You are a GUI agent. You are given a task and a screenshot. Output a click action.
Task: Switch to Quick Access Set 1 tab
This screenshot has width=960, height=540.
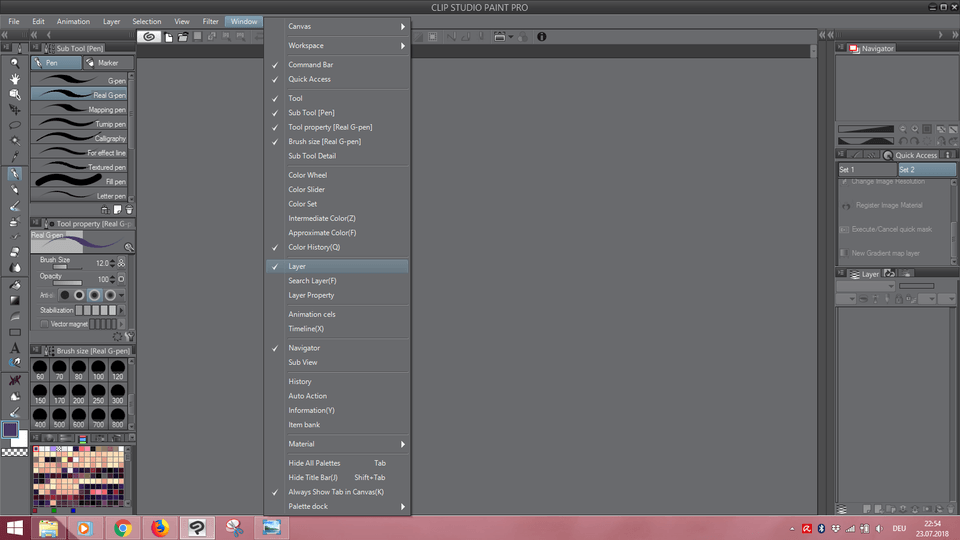(x=867, y=170)
